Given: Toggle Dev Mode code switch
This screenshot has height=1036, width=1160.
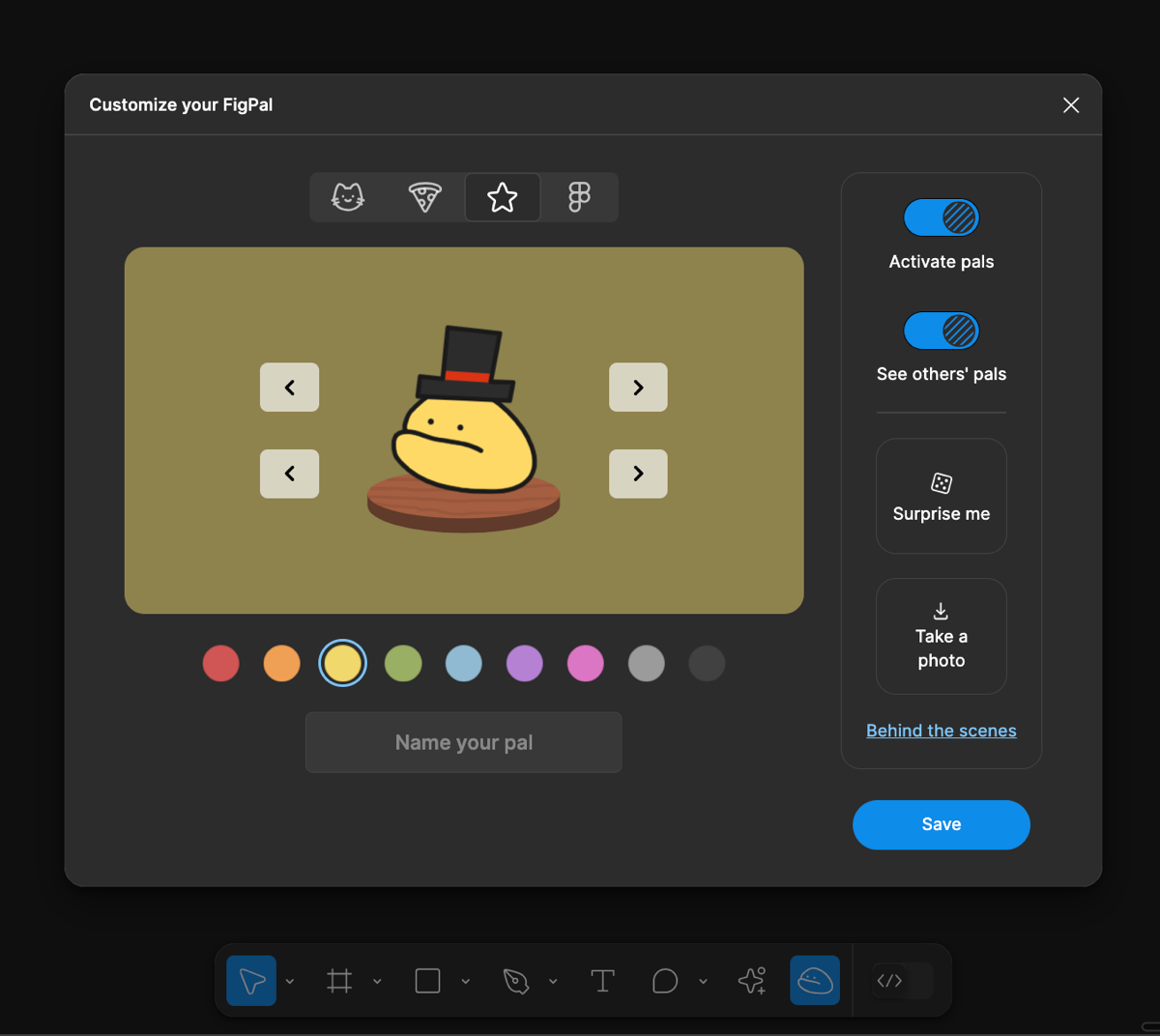Looking at the screenshot, I should (902, 981).
